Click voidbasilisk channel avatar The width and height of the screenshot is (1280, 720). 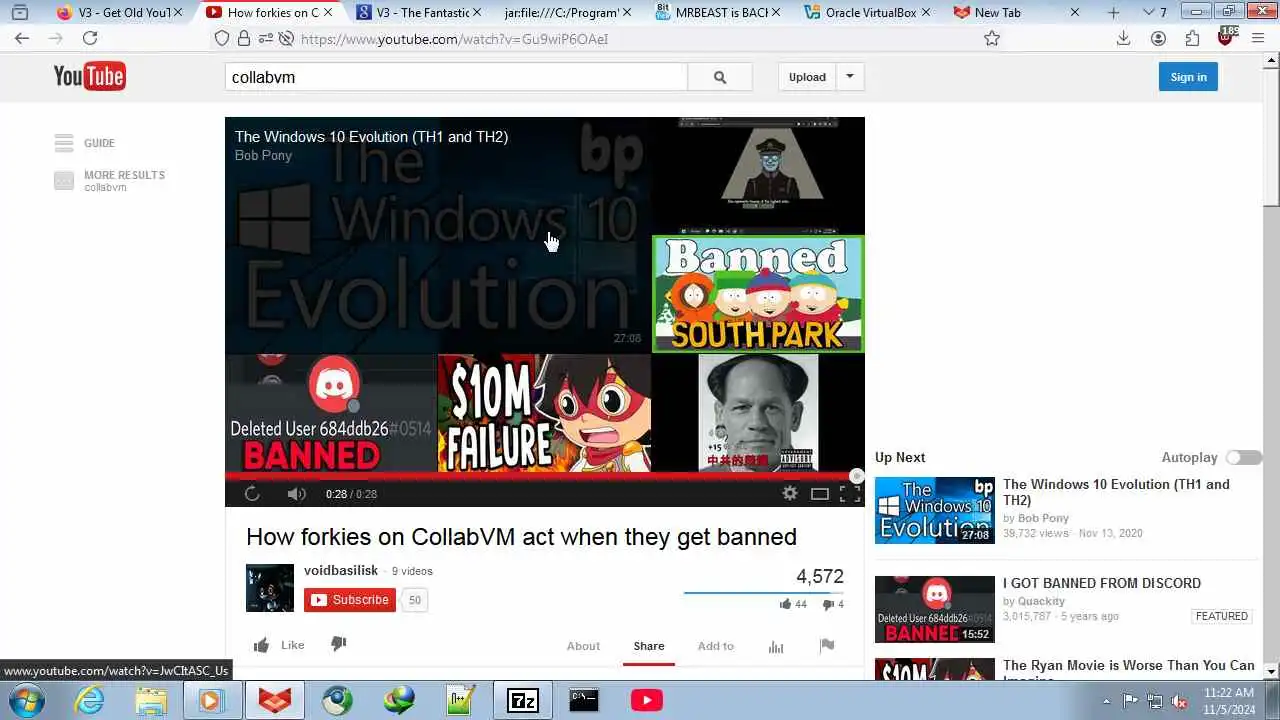[270, 588]
